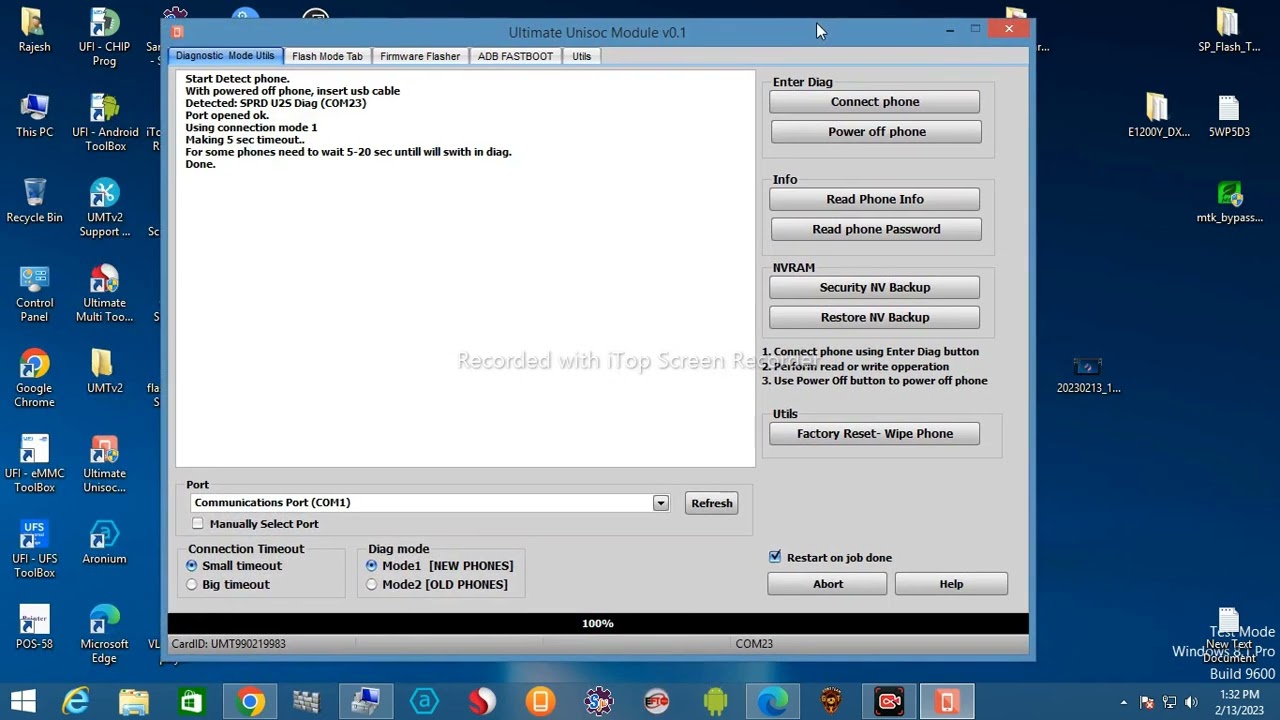Click iTop Screen Recorder taskbar icon
Image resolution: width=1280 pixels, height=720 pixels.
(x=889, y=701)
